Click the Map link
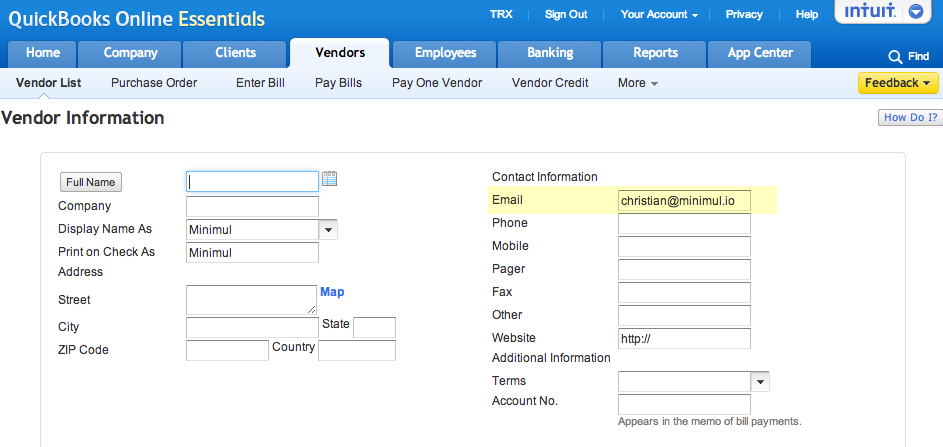Image resolution: width=943 pixels, height=447 pixels. coord(332,292)
